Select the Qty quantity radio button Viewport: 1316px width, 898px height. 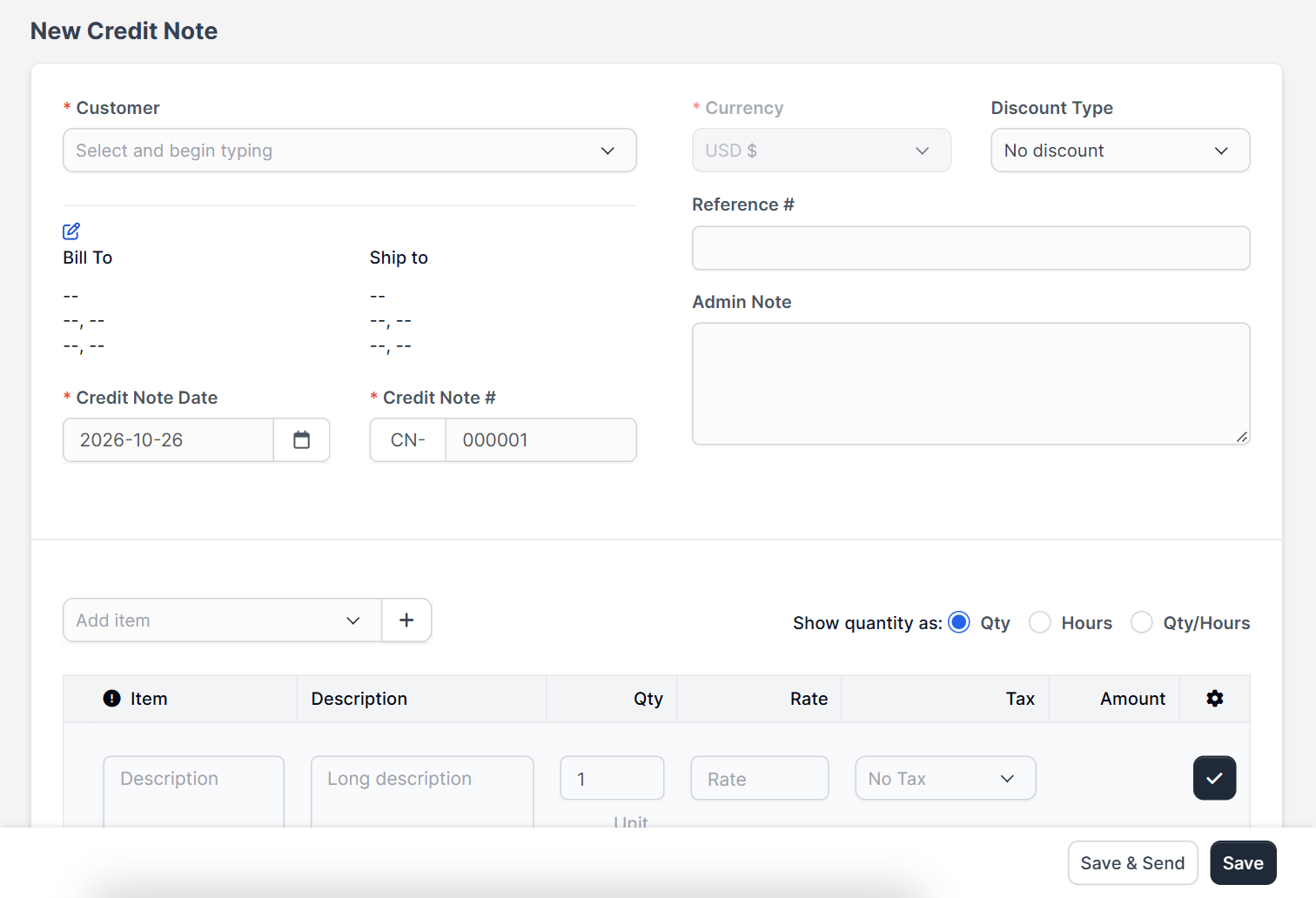coord(959,622)
